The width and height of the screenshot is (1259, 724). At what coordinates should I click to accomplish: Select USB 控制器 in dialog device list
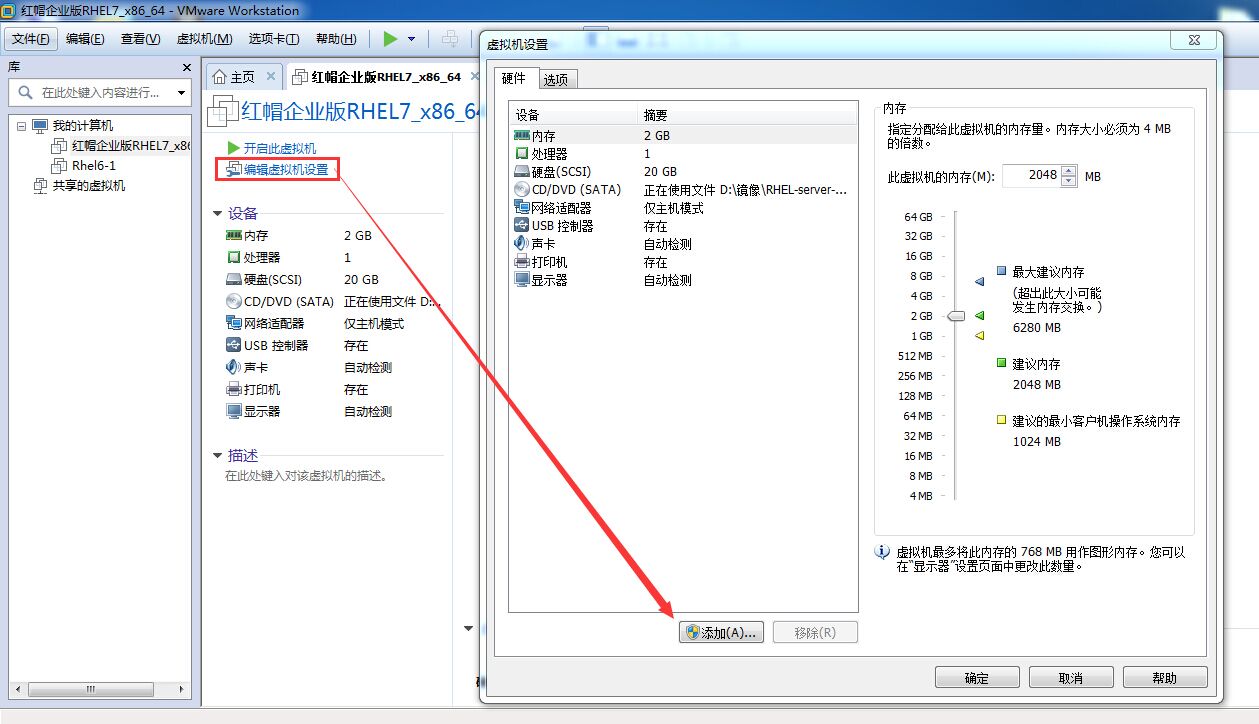[562, 226]
